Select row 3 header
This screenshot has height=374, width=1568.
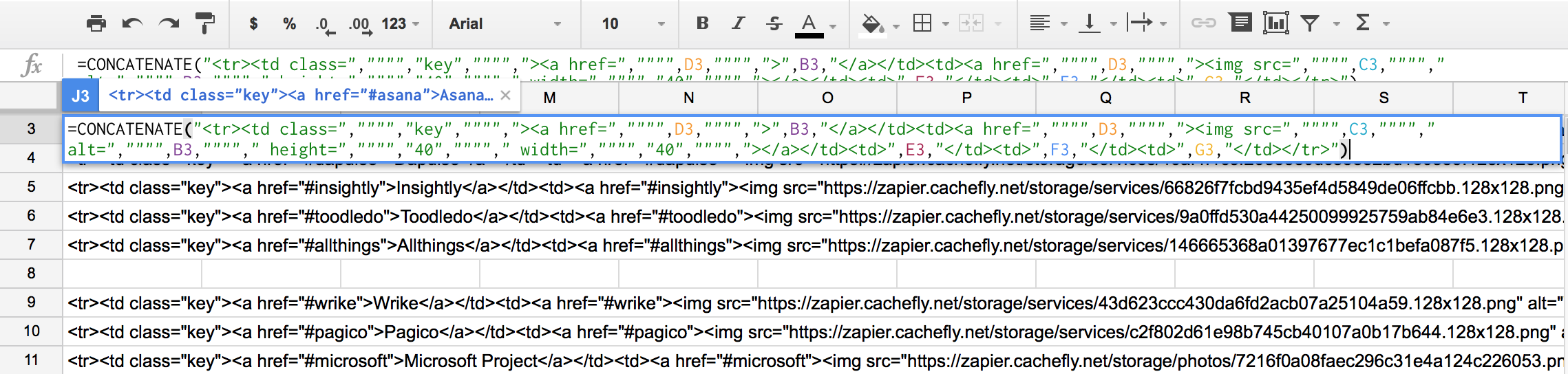pyautogui.click(x=31, y=129)
